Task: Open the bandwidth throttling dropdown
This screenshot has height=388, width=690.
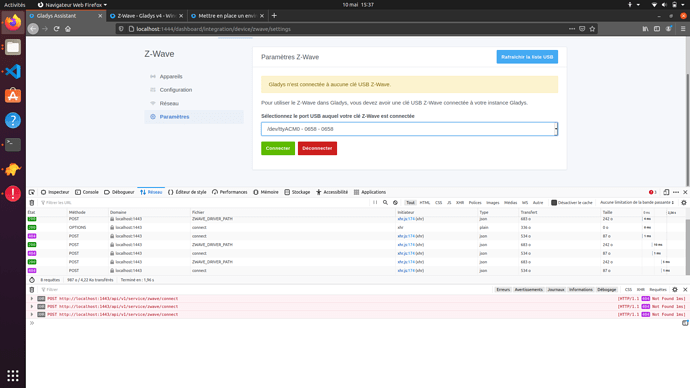Action: click(x=637, y=203)
